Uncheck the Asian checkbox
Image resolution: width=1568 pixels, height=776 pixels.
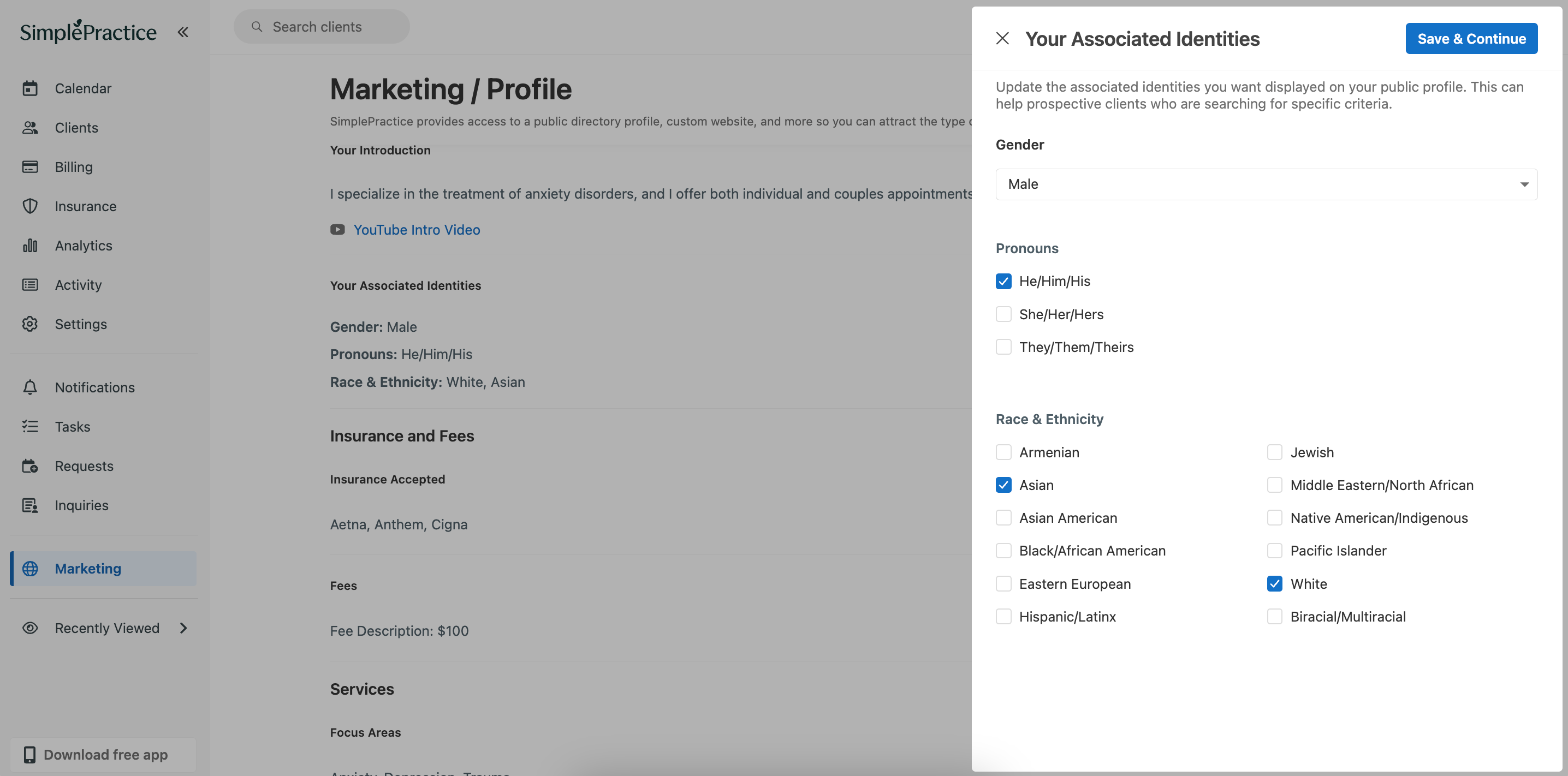click(x=1003, y=485)
